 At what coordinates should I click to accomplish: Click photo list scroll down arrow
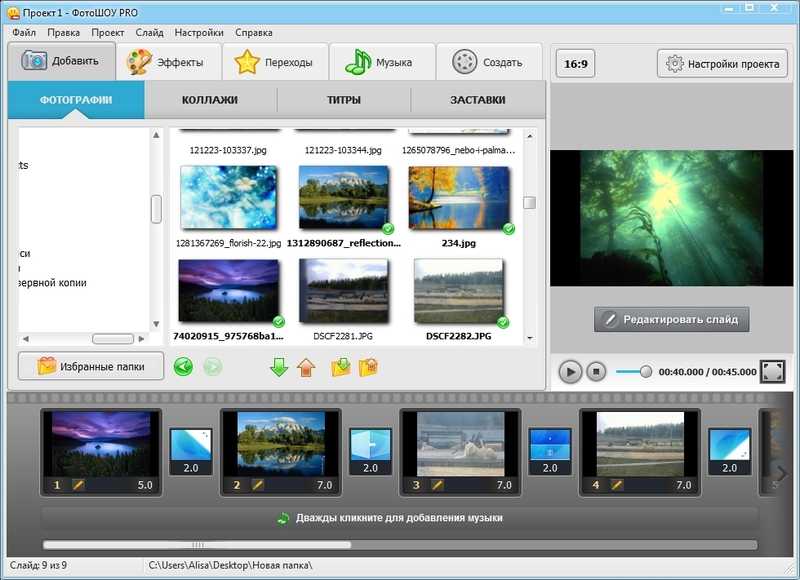pyautogui.click(x=530, y=338)
